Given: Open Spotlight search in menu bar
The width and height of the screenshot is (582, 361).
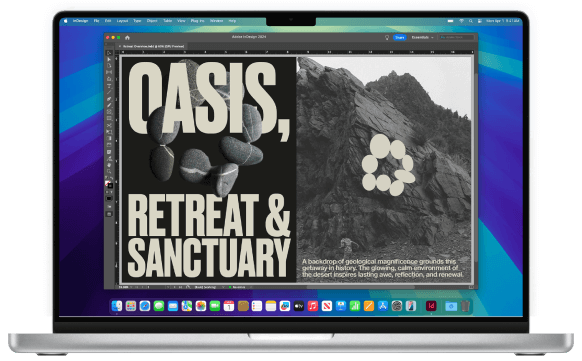Looking at the screenshot, I should (471, 21).
